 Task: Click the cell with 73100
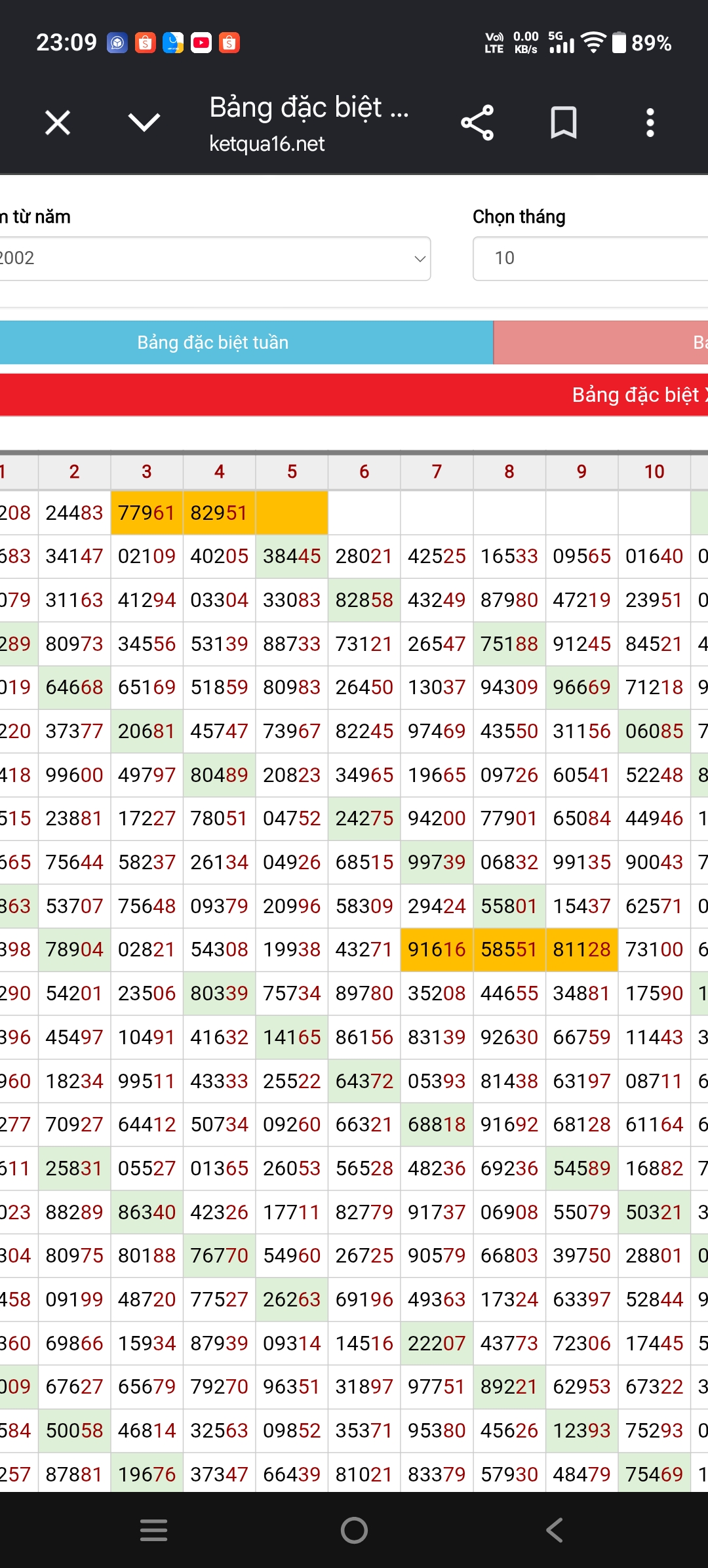(x=654, y=950)
